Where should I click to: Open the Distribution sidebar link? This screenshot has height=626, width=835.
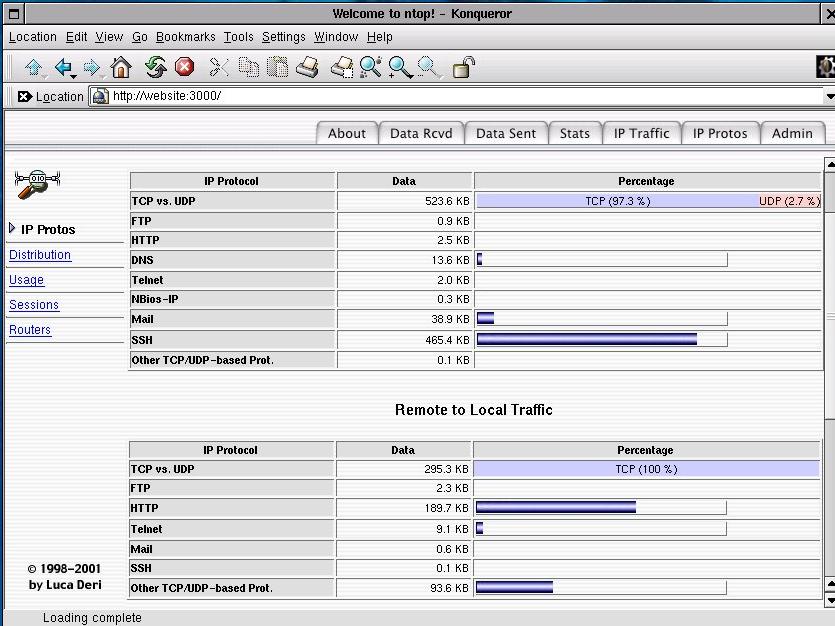(40, 255)
